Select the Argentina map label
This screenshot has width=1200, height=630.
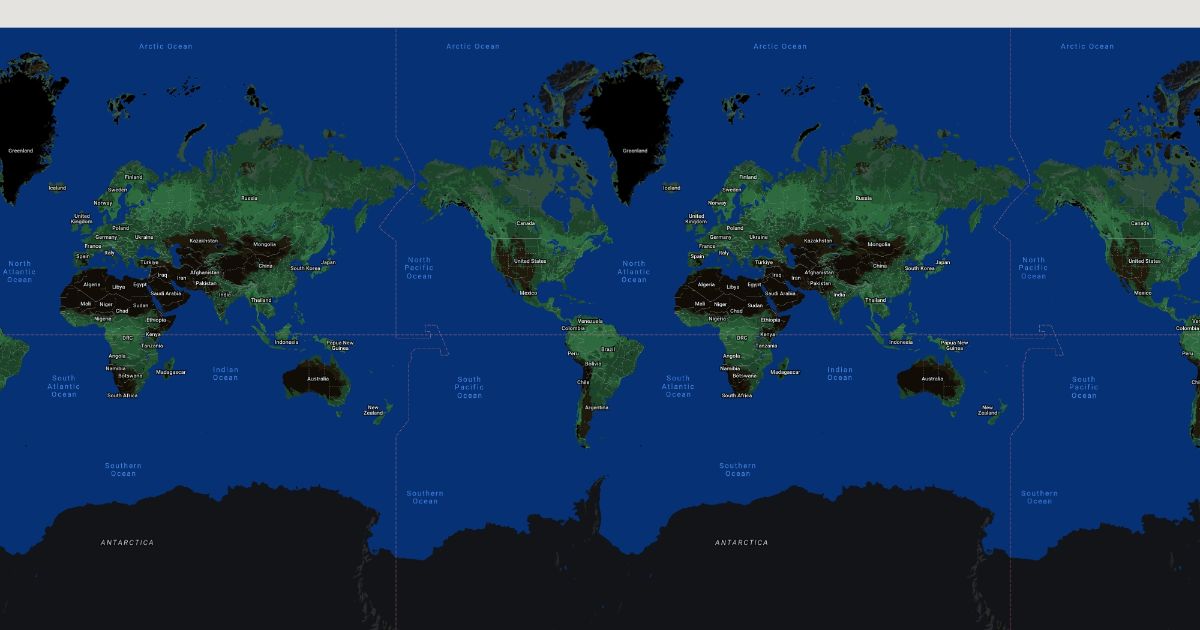tap(596, 407)
